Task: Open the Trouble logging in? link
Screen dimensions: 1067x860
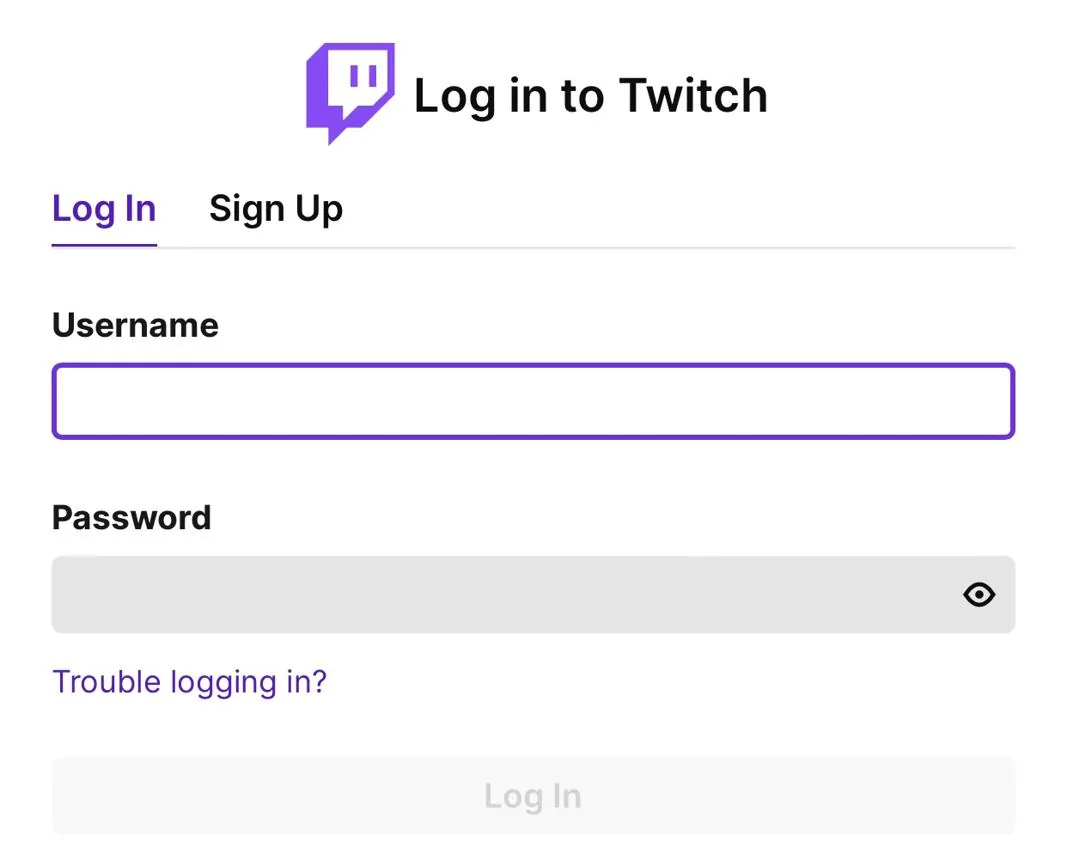Action: [x=189, y=682]
